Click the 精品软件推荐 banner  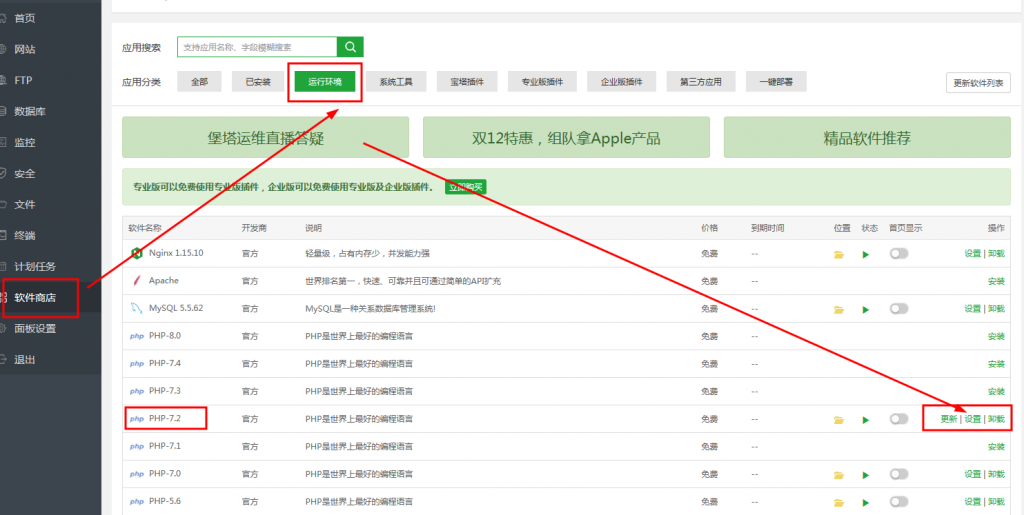pyautogui.click(x=867, y=138)
